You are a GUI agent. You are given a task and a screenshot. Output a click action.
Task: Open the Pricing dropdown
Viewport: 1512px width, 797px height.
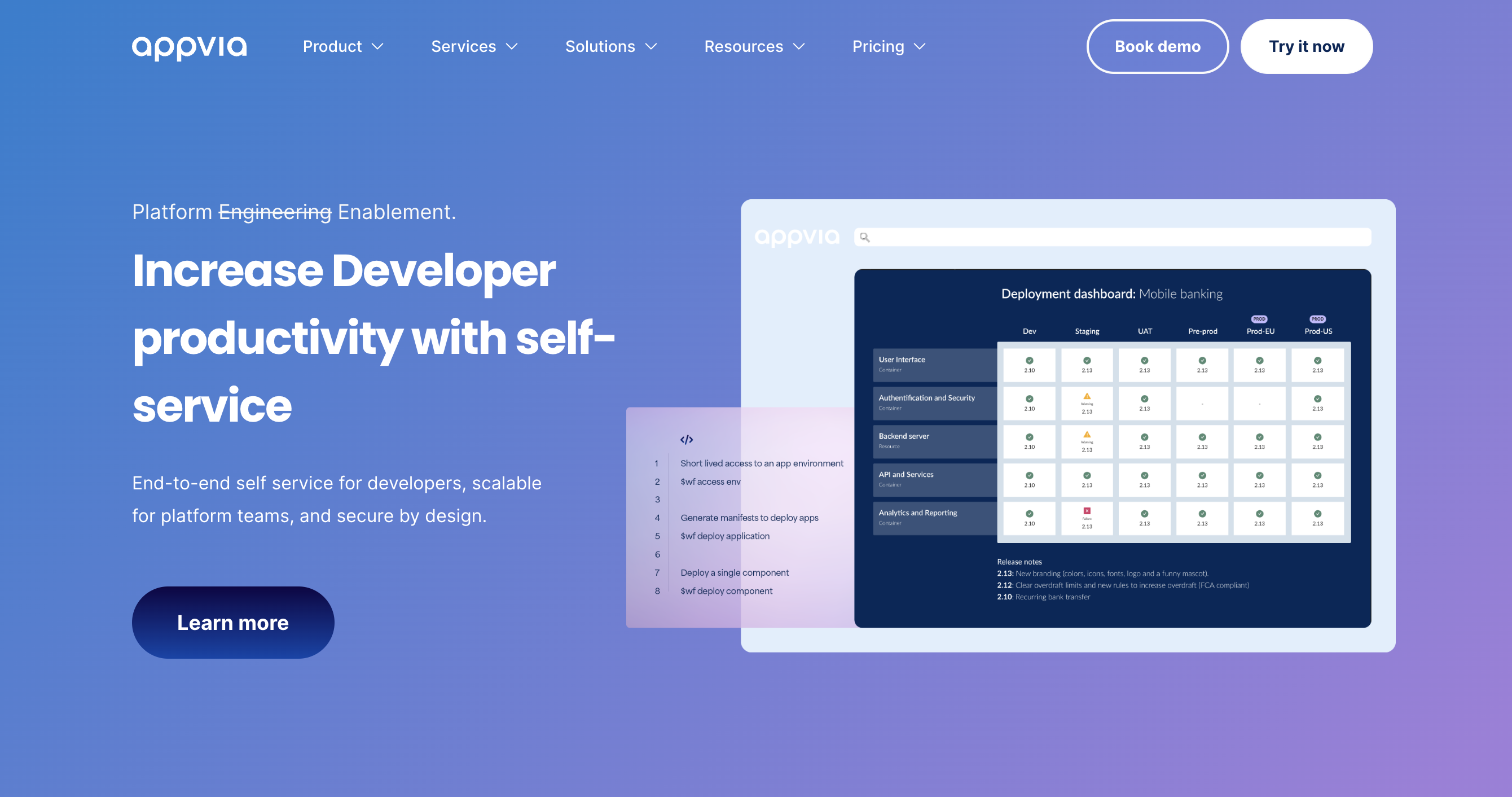889,46
